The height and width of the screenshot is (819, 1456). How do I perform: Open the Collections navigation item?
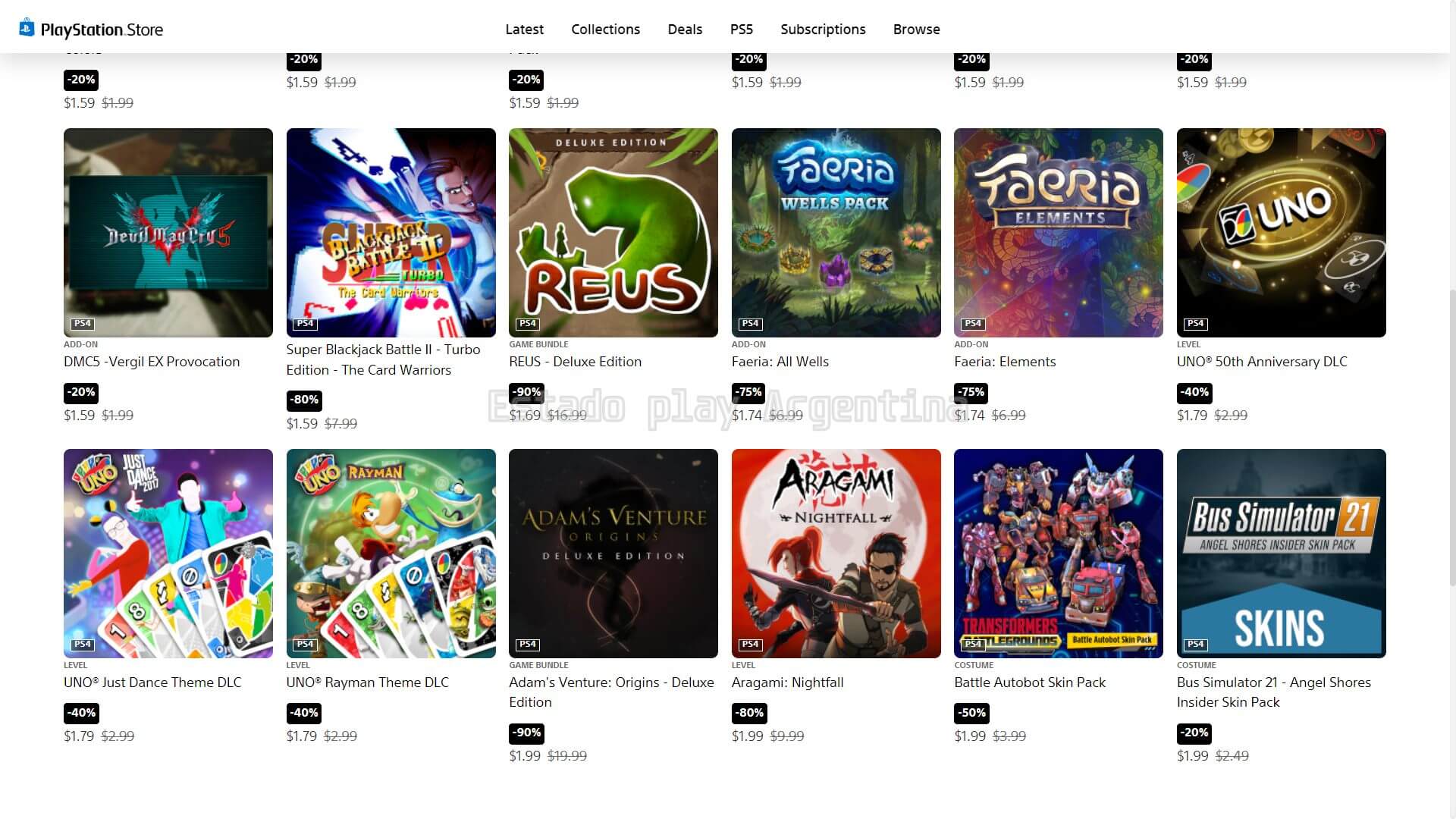[x=605, y=29]
